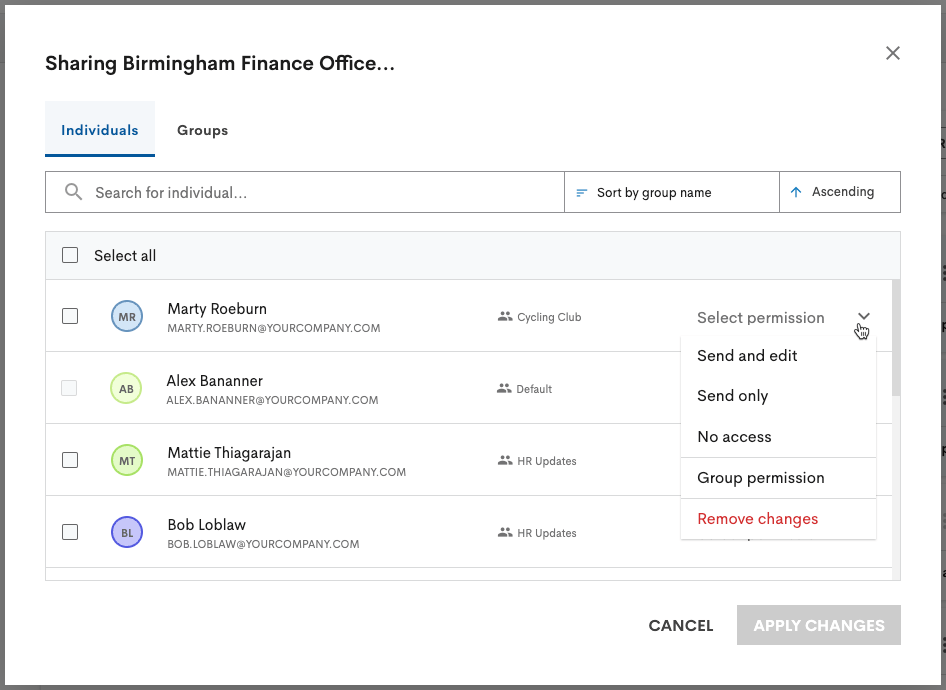Enable the Select all checkbox
Screen dimensions: 946x690
point(70,255)
